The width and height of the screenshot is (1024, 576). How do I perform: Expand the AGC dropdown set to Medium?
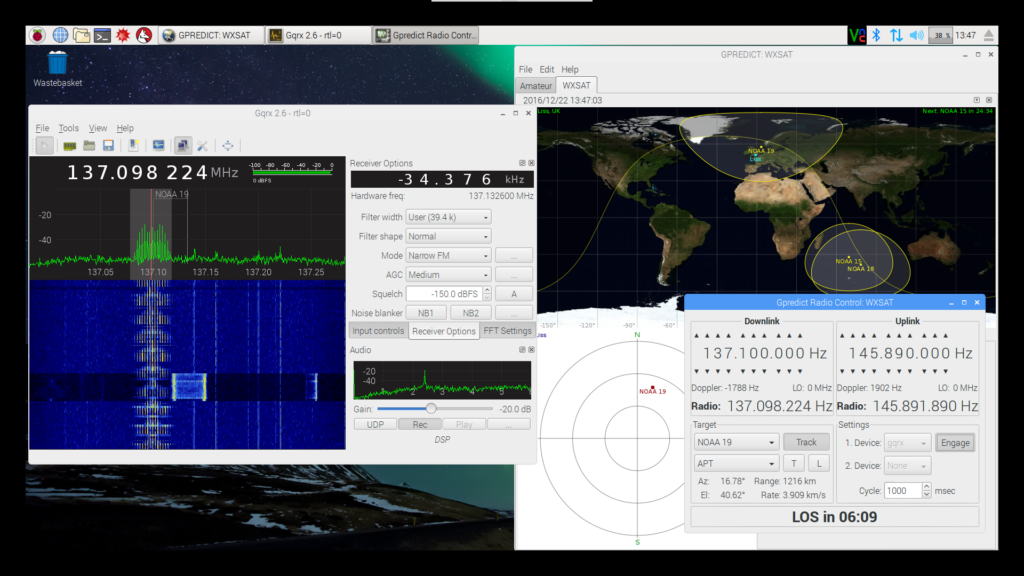coord(449,275)
